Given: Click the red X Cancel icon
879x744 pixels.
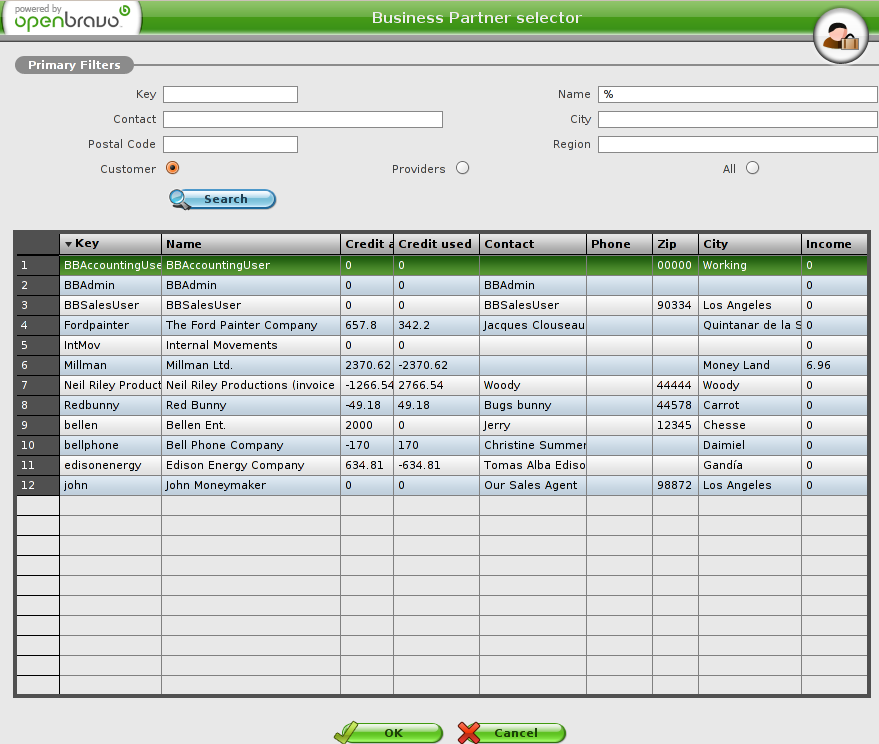Looking at the screenshot, I should click(469, 733).
